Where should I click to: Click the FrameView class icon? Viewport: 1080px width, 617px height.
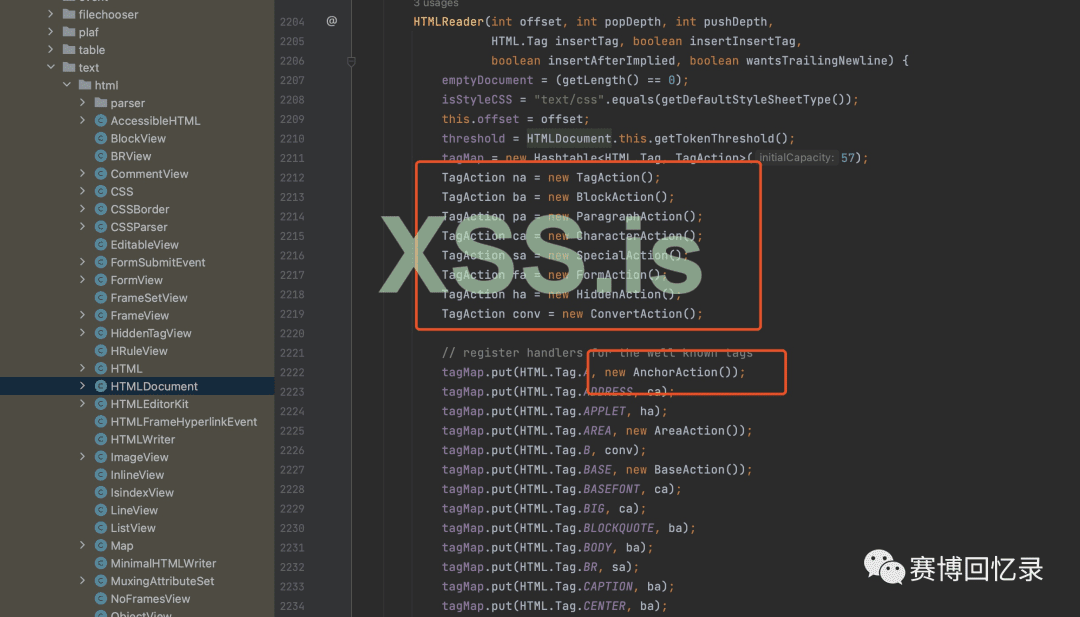click(101, 315)
